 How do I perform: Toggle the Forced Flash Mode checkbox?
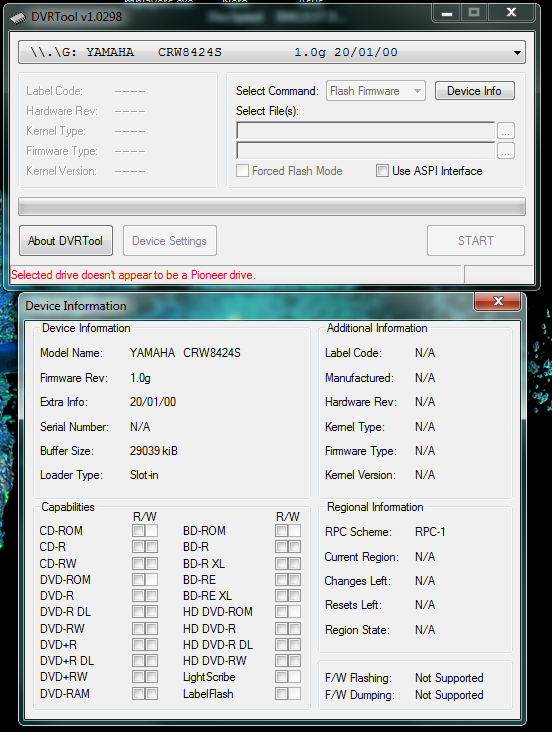[242, 171]
